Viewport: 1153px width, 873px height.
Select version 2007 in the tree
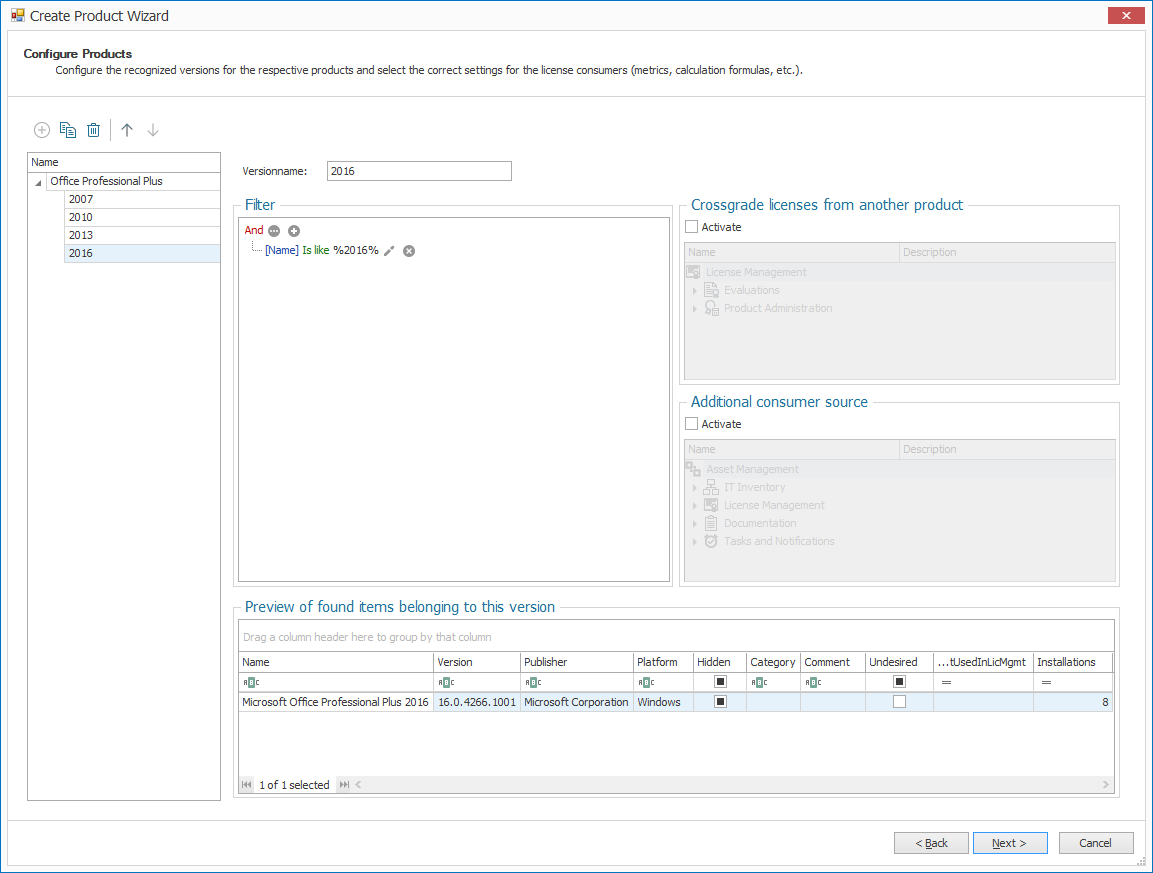point(81,199)
